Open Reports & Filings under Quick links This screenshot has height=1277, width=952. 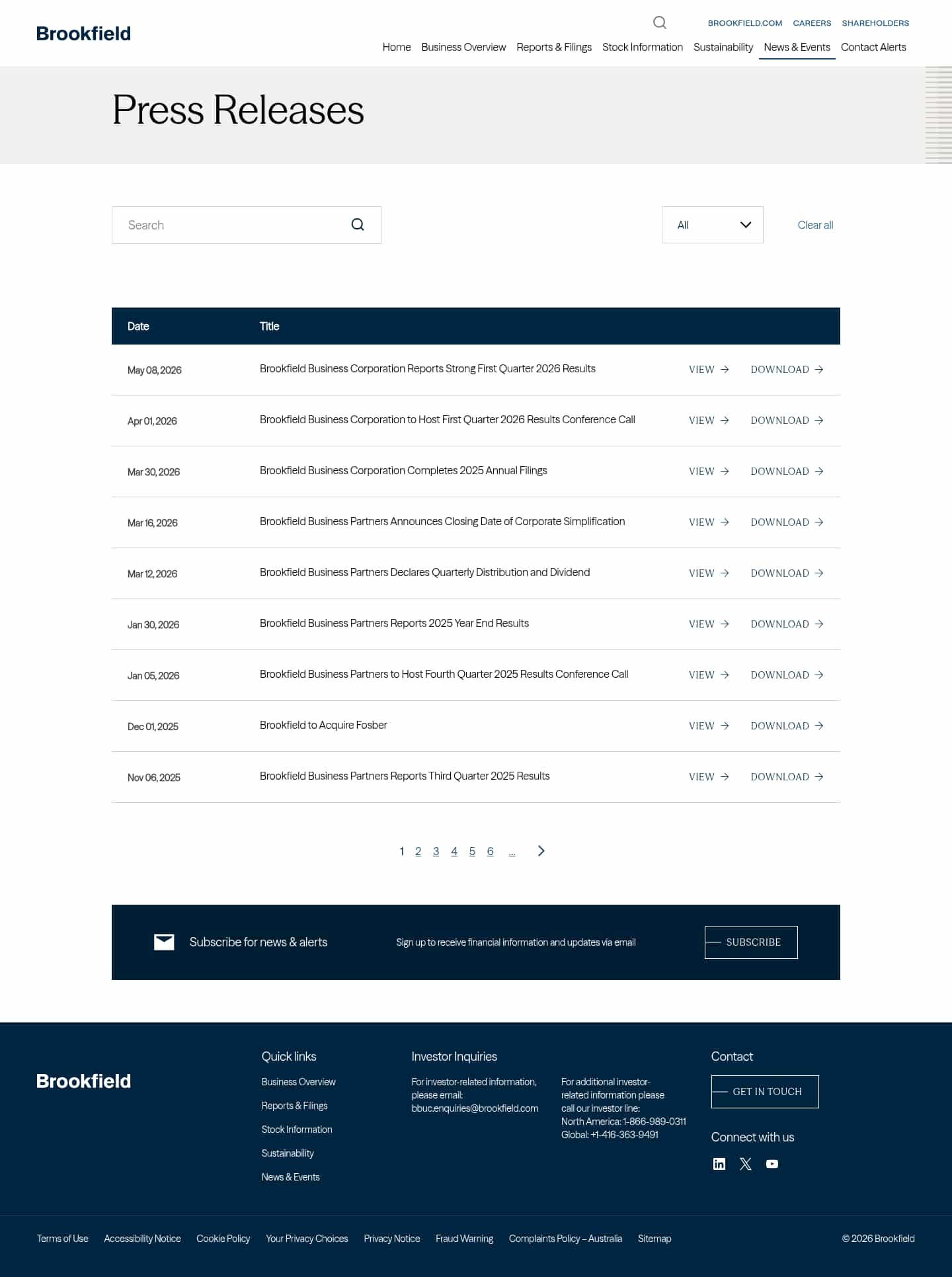pyautogui.click(x=294, y=1106)
